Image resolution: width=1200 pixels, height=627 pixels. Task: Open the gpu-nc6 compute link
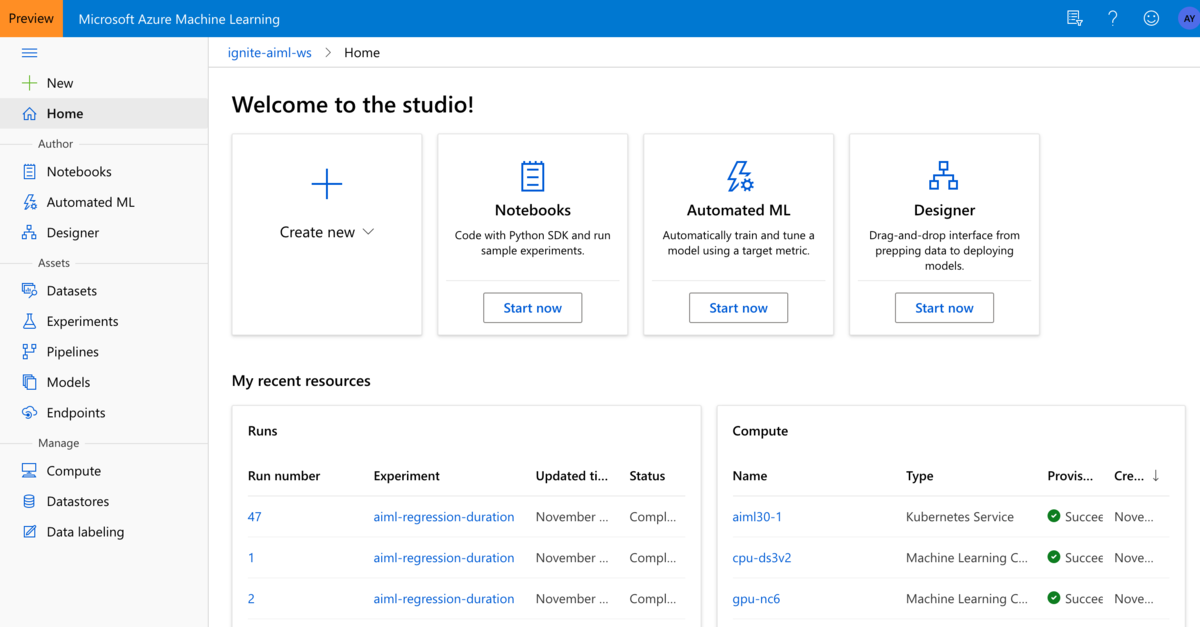756,599
